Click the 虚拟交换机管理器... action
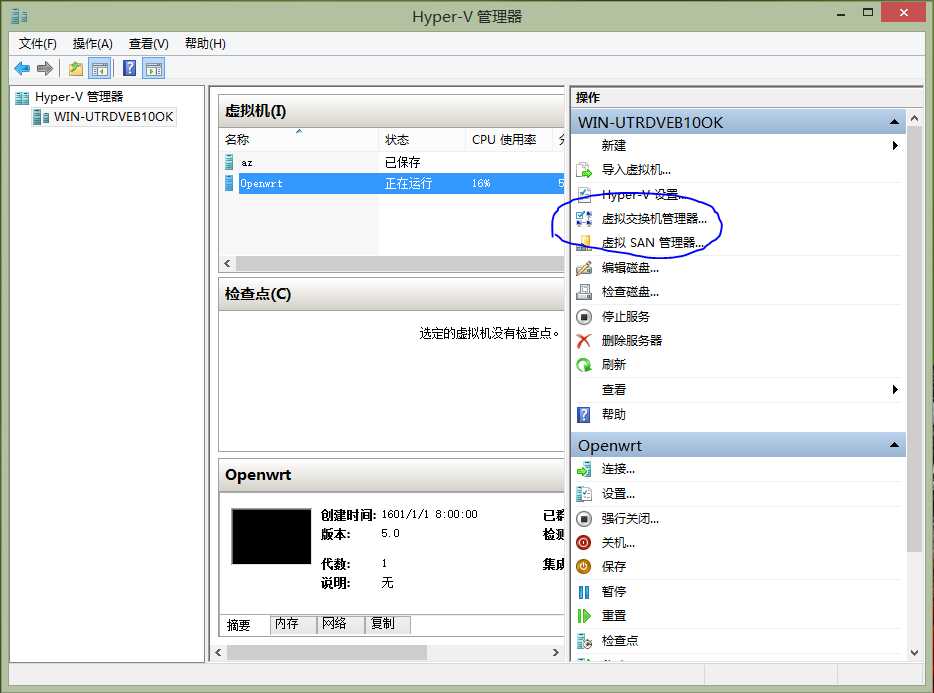The height and width of the screenshot is (693, 934). pos(654,219)
